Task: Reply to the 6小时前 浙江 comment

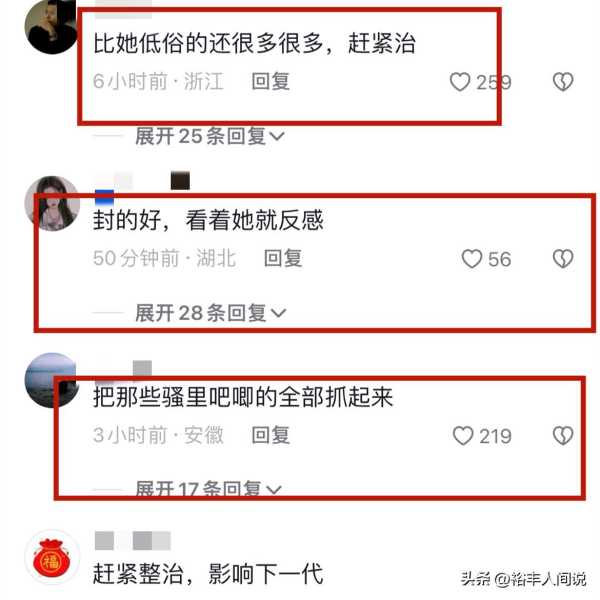Action: point(271,82)
